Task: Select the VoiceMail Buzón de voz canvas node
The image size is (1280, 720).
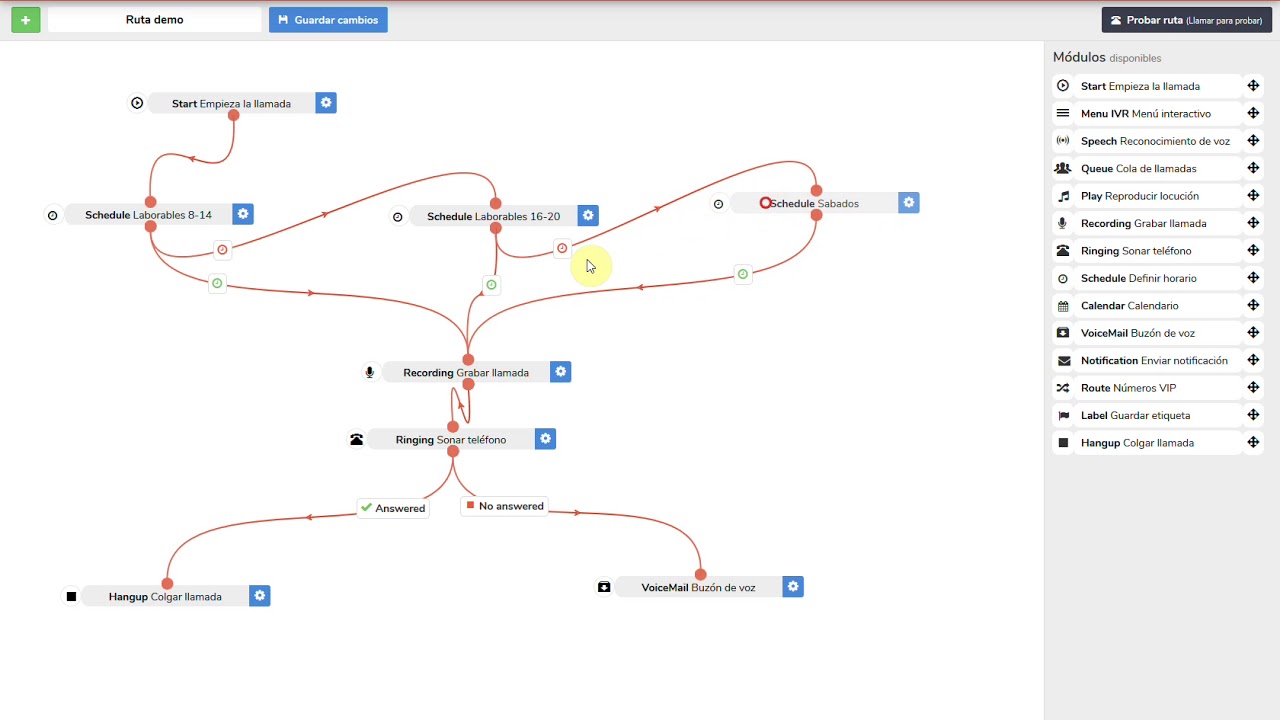Action: tap(698, 587)
